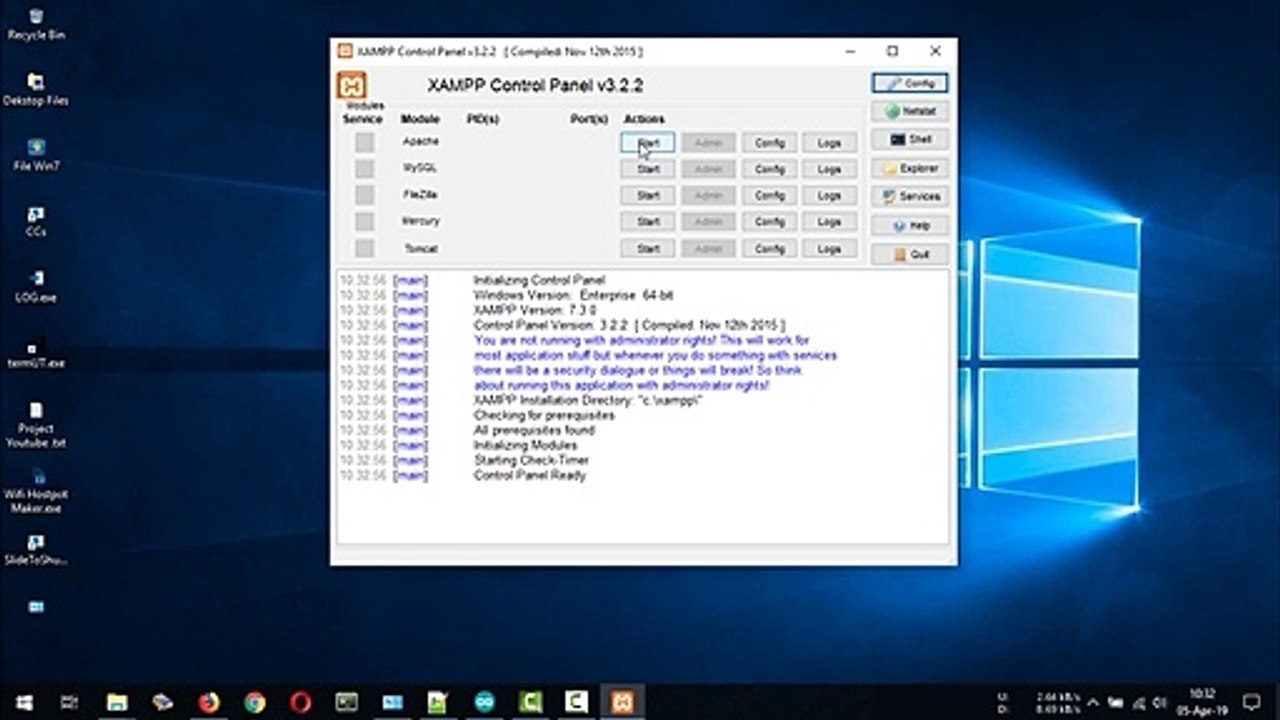The width and height of the screenshot is (1280, 720).
Task: Open the control panel Config button with wrench icon
Action: (910, 83)
